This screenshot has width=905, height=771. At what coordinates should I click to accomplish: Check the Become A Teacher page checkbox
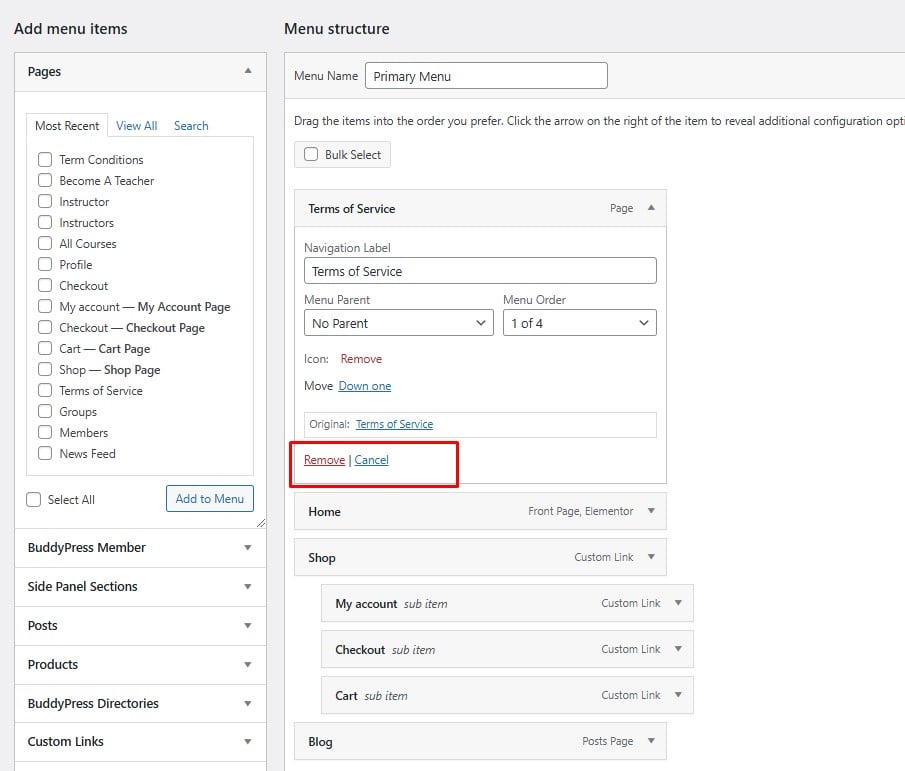[x=45, y=181]
